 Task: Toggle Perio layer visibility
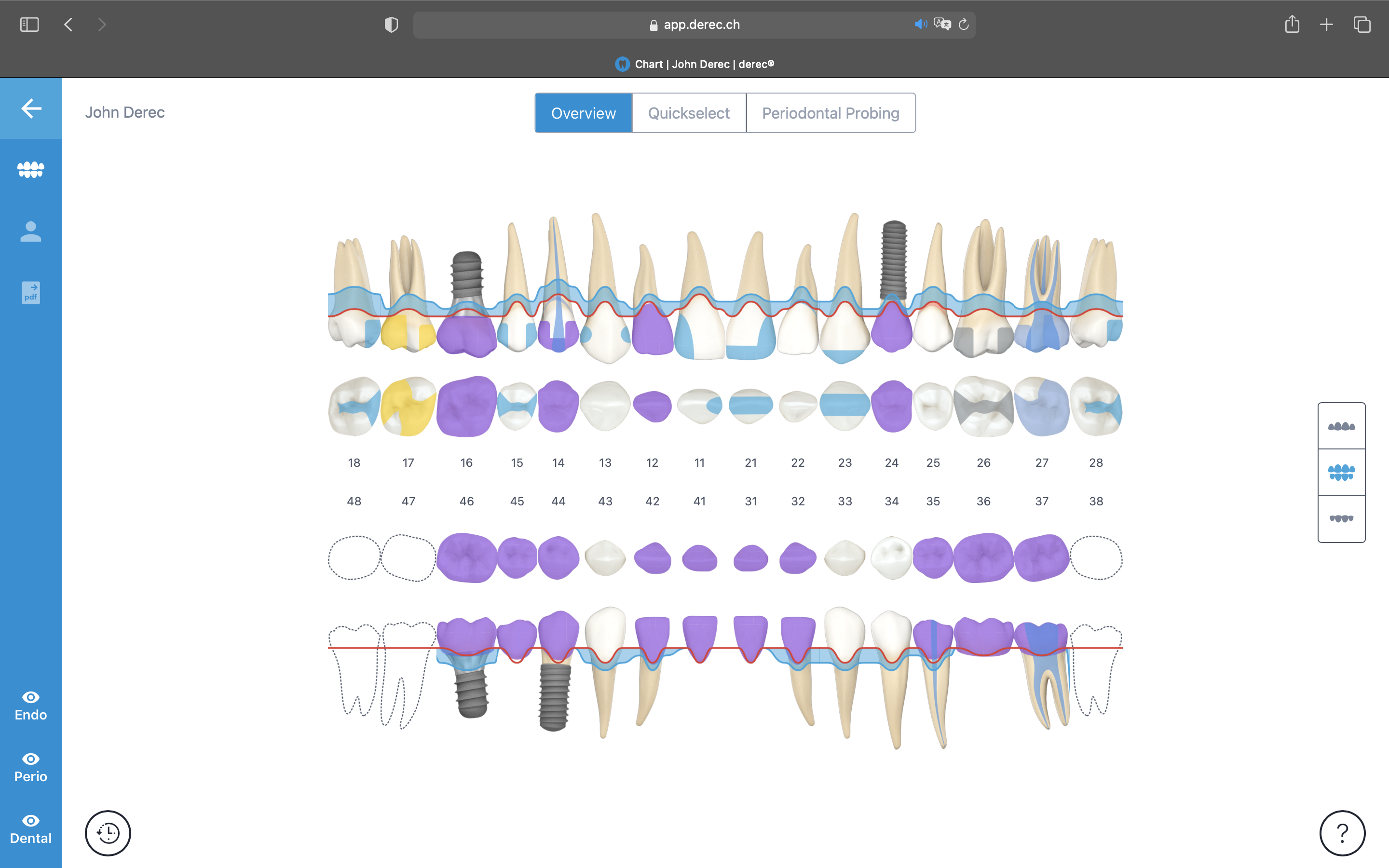pyautogui.click(x=30, y=767)
